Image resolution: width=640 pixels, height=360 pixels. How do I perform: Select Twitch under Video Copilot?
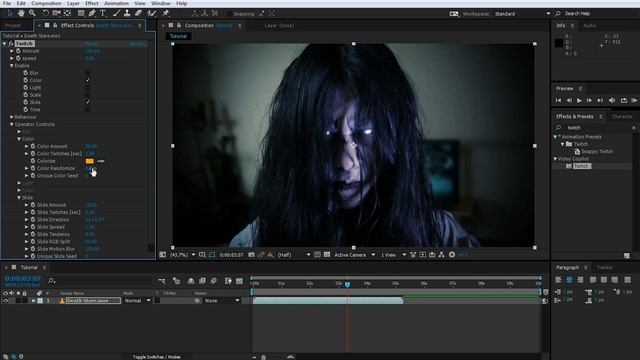point(581,166)
